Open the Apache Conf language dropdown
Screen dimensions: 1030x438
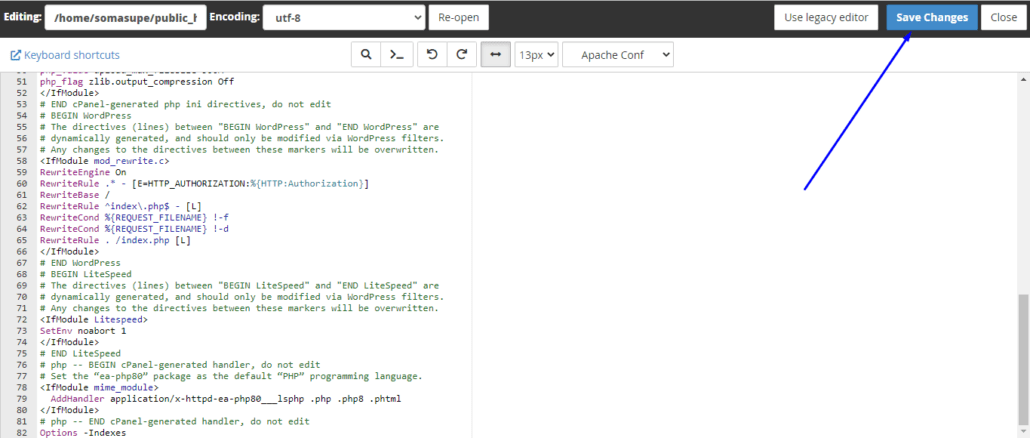pyautogui.click(x=618, y=55)
